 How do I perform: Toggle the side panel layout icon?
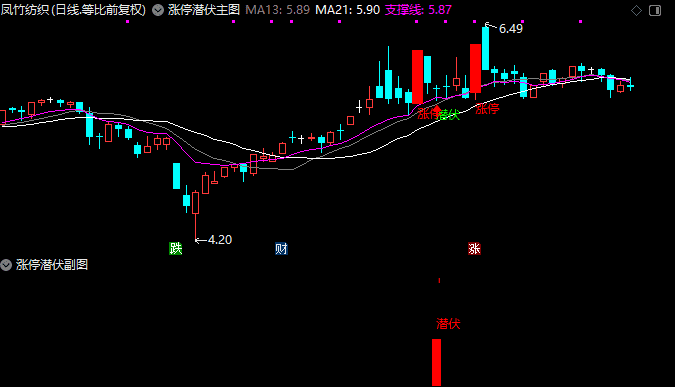(655, 10)
